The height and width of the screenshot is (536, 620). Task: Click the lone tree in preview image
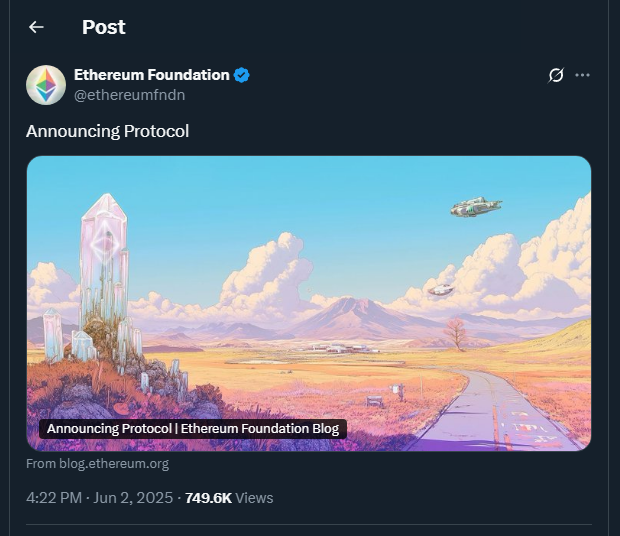(x=456, y=331)
